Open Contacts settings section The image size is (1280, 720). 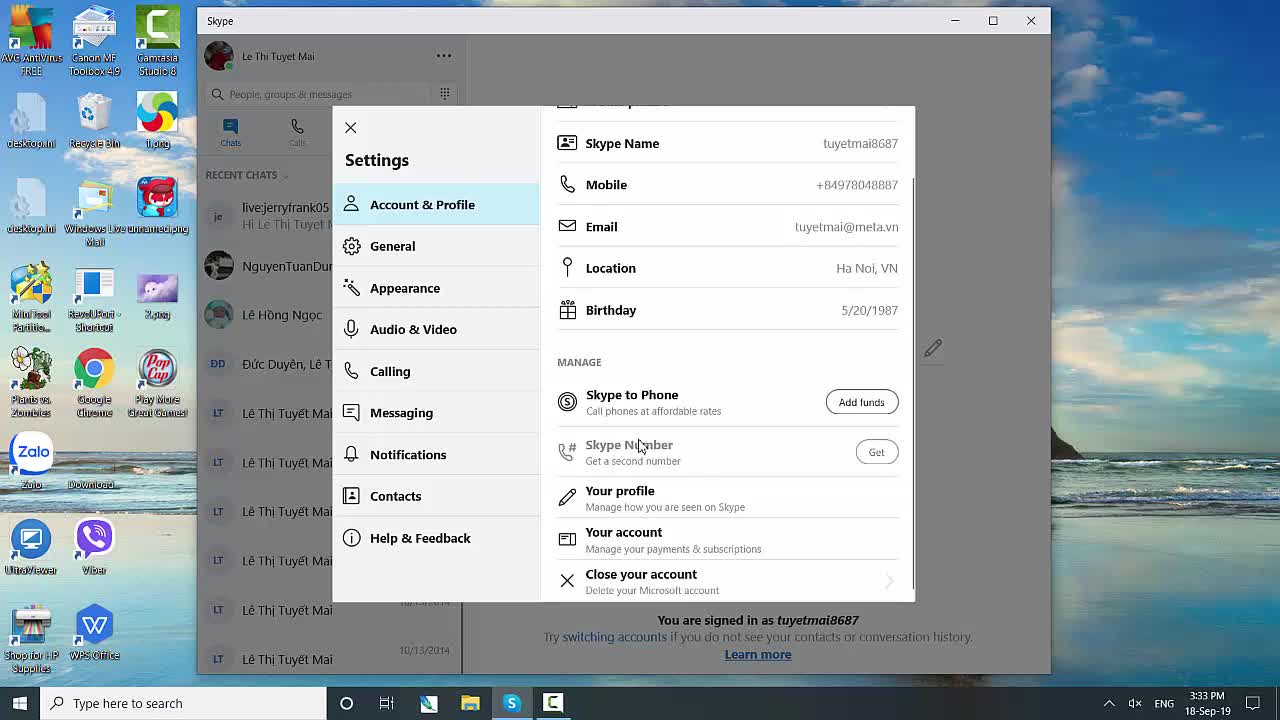click(436, 496)
